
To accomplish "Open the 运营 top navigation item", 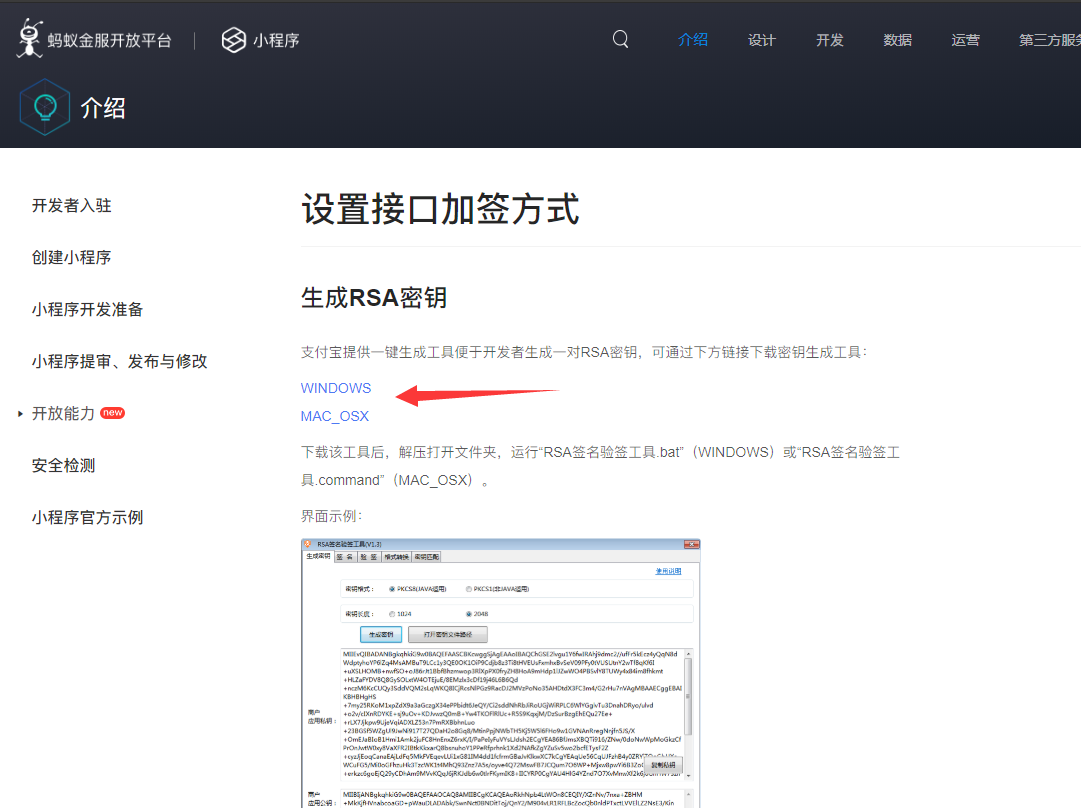I will click(x=965, y=40).
